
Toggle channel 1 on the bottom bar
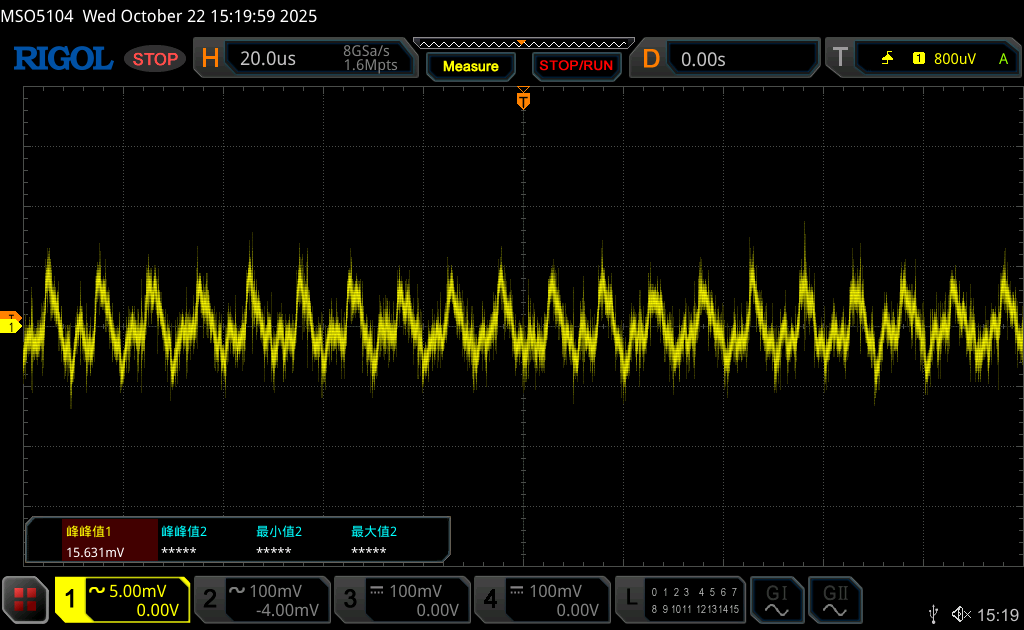70,599
